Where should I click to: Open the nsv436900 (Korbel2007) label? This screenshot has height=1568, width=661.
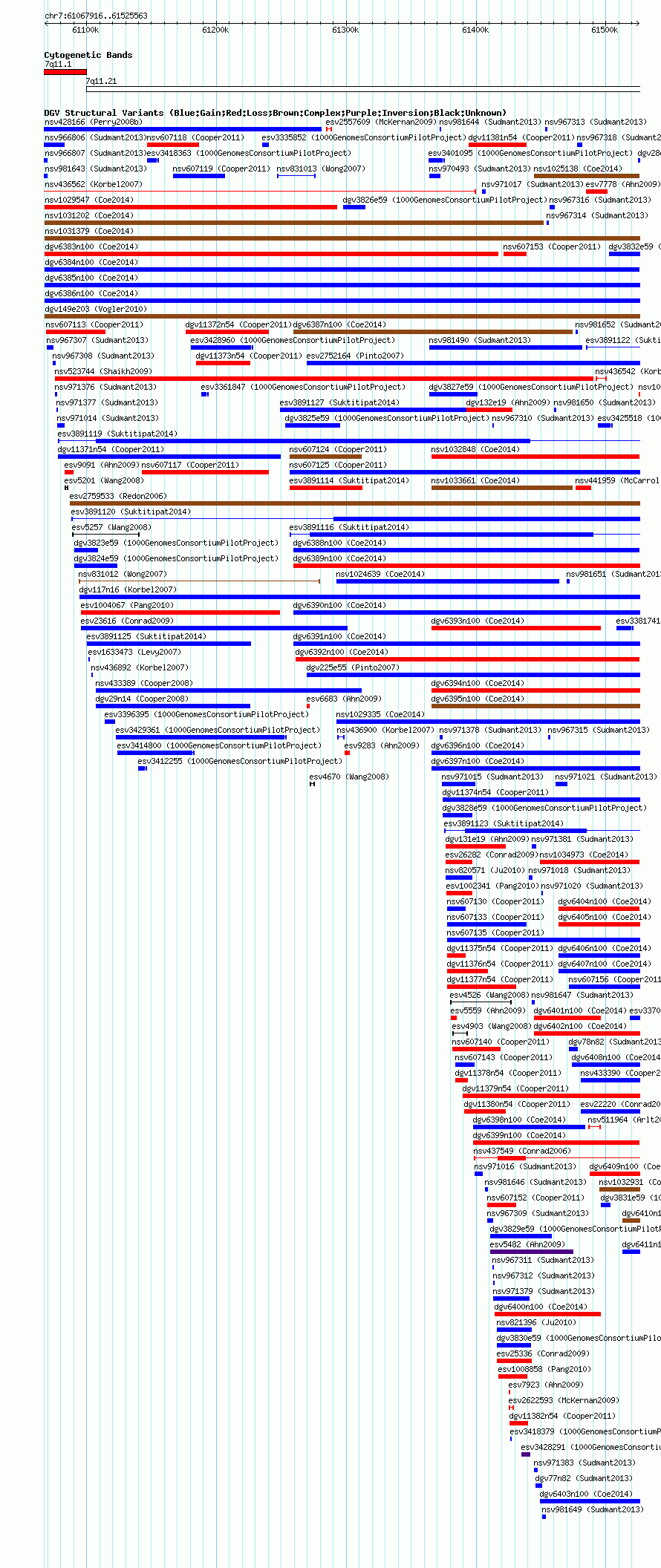[385, 730]
